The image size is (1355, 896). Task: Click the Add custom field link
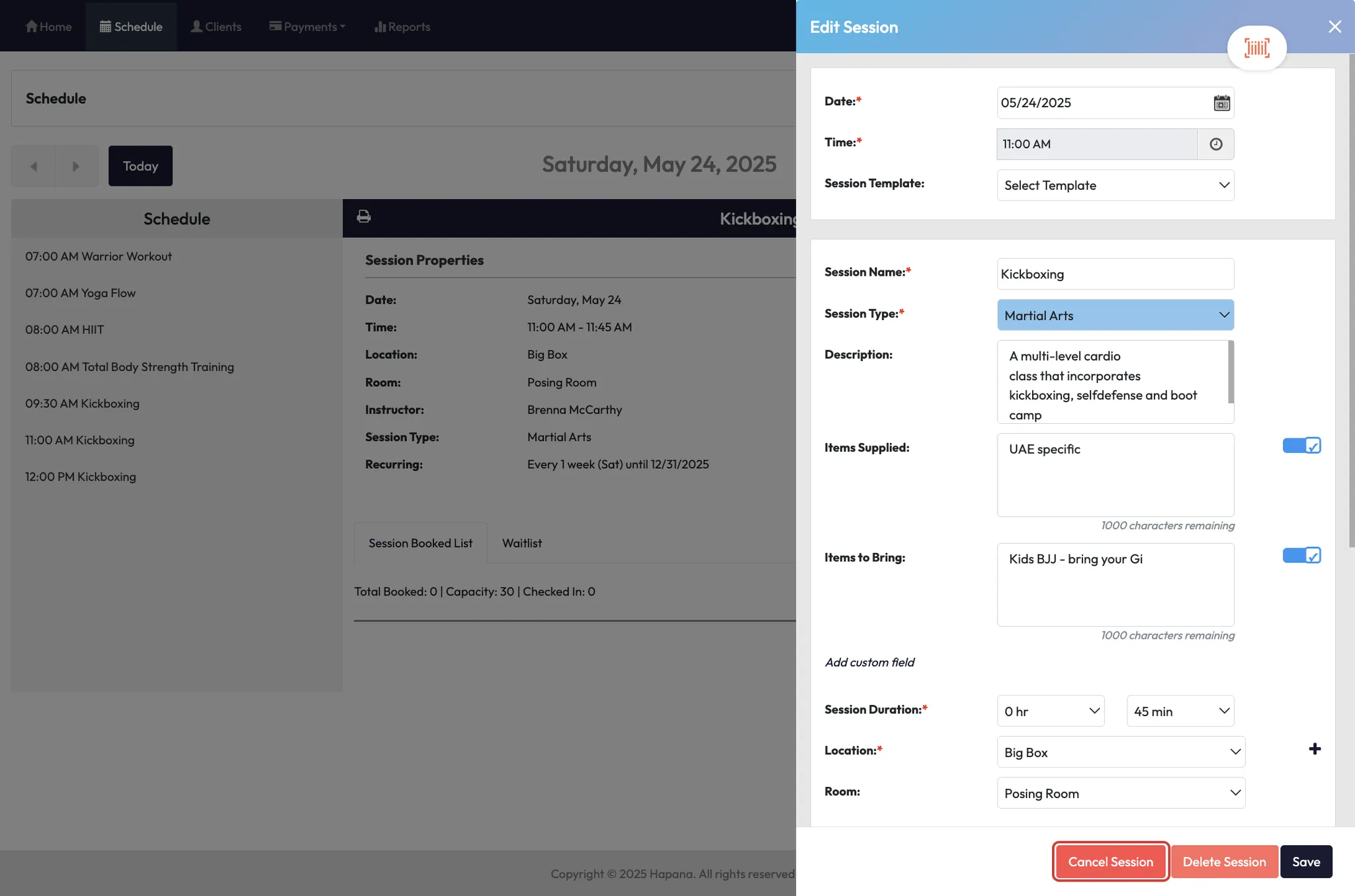(x=869, y=663)
